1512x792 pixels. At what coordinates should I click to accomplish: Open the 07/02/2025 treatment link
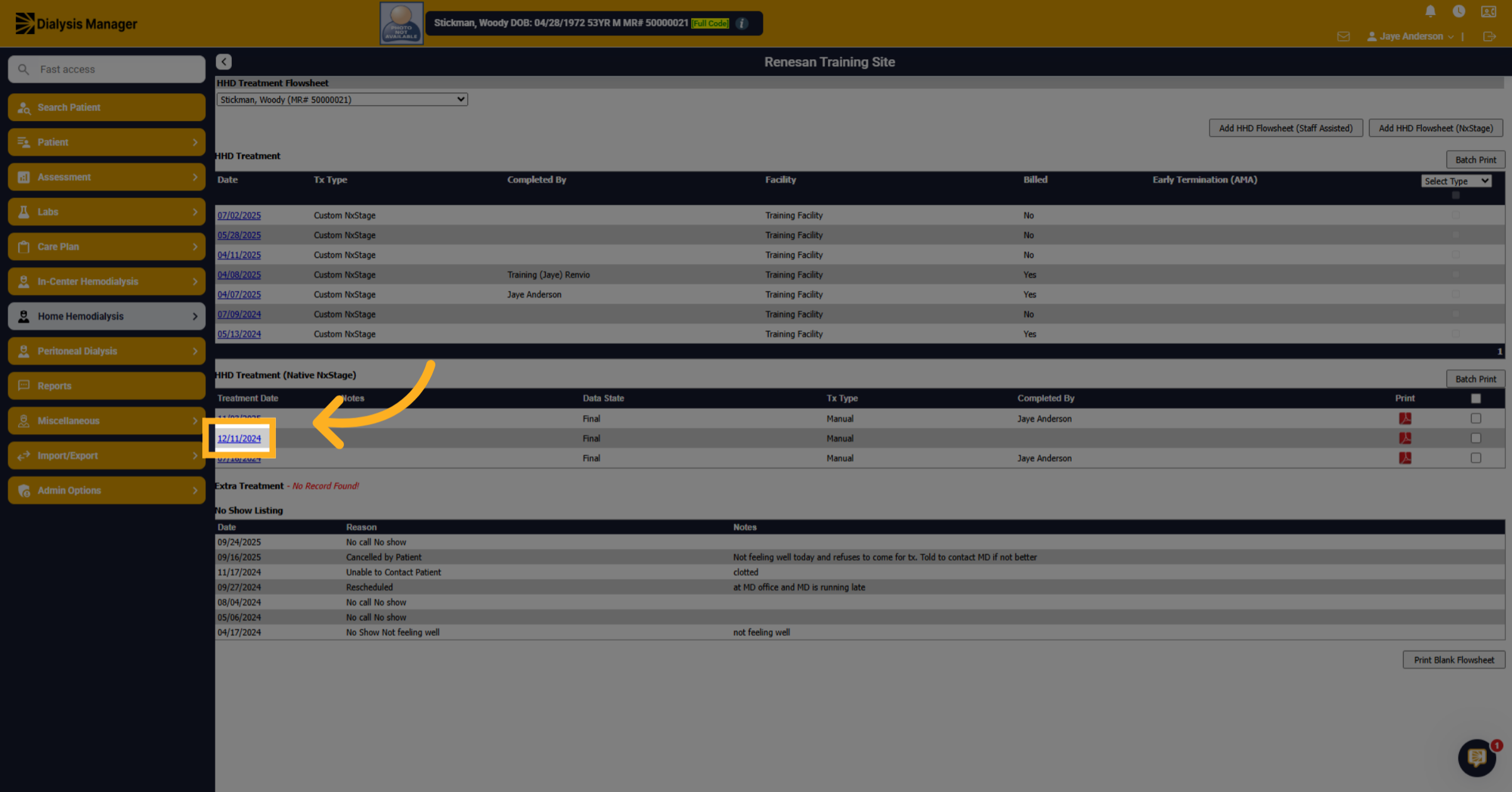pos(239,215)
